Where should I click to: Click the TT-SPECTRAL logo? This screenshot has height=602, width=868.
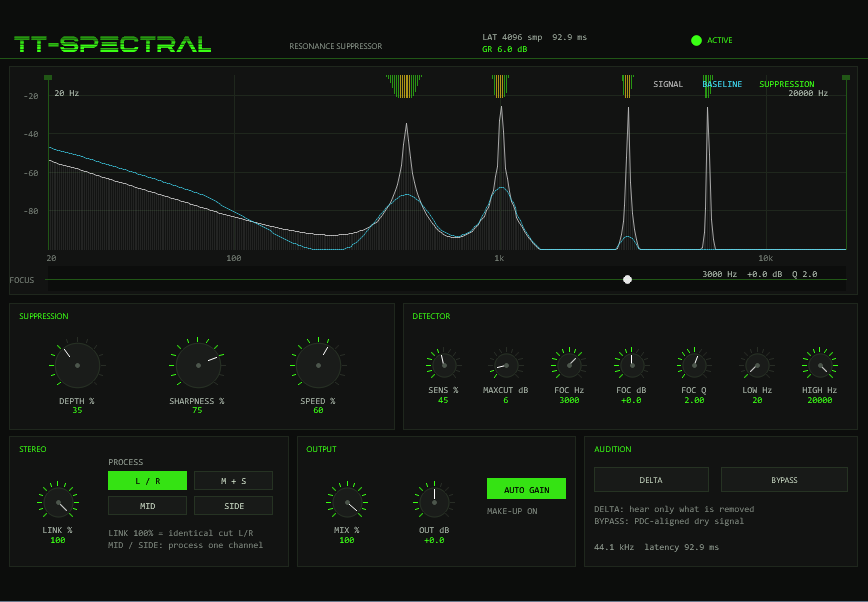[112, 44]
